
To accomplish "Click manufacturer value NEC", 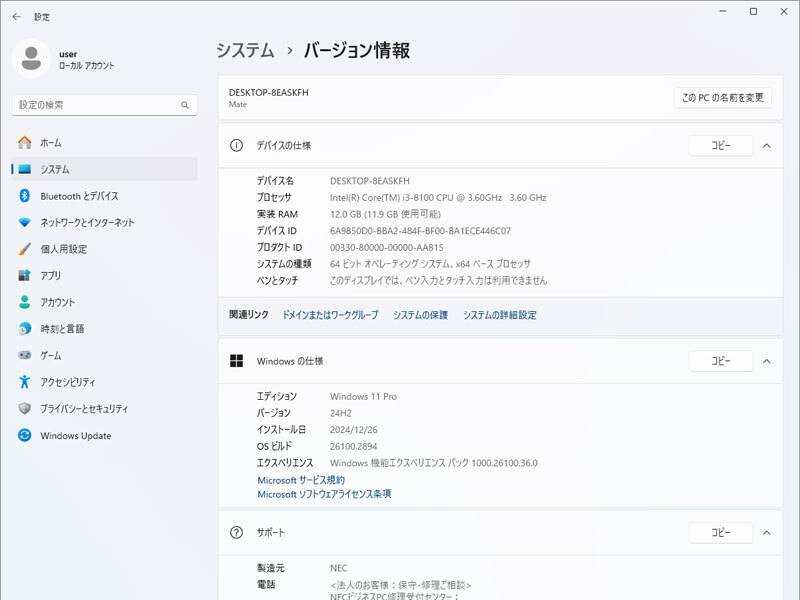I will (x=339, y=568).
